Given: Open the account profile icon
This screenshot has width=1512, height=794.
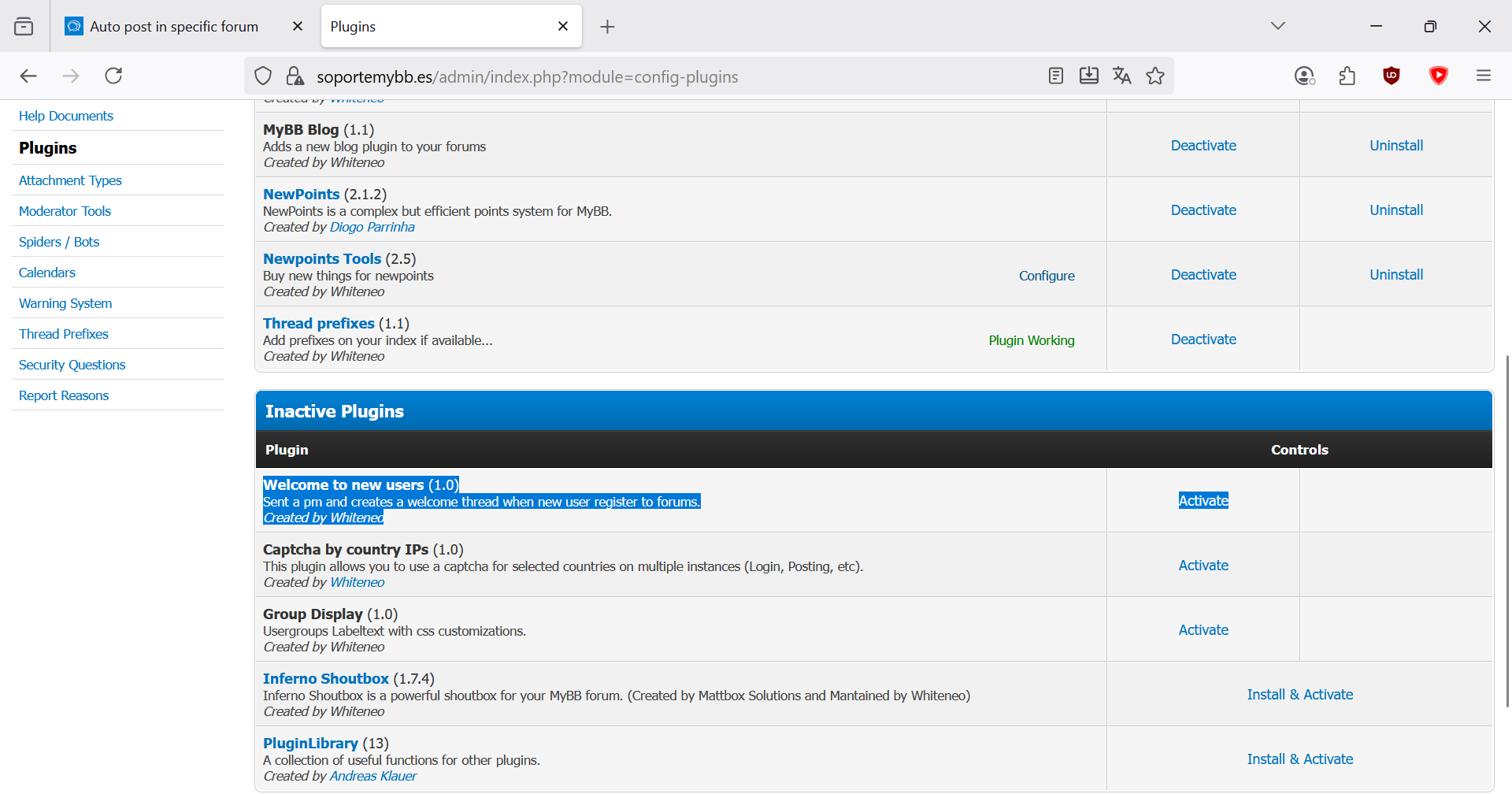Looking at the screenshot, I should tap(1304, 76).
